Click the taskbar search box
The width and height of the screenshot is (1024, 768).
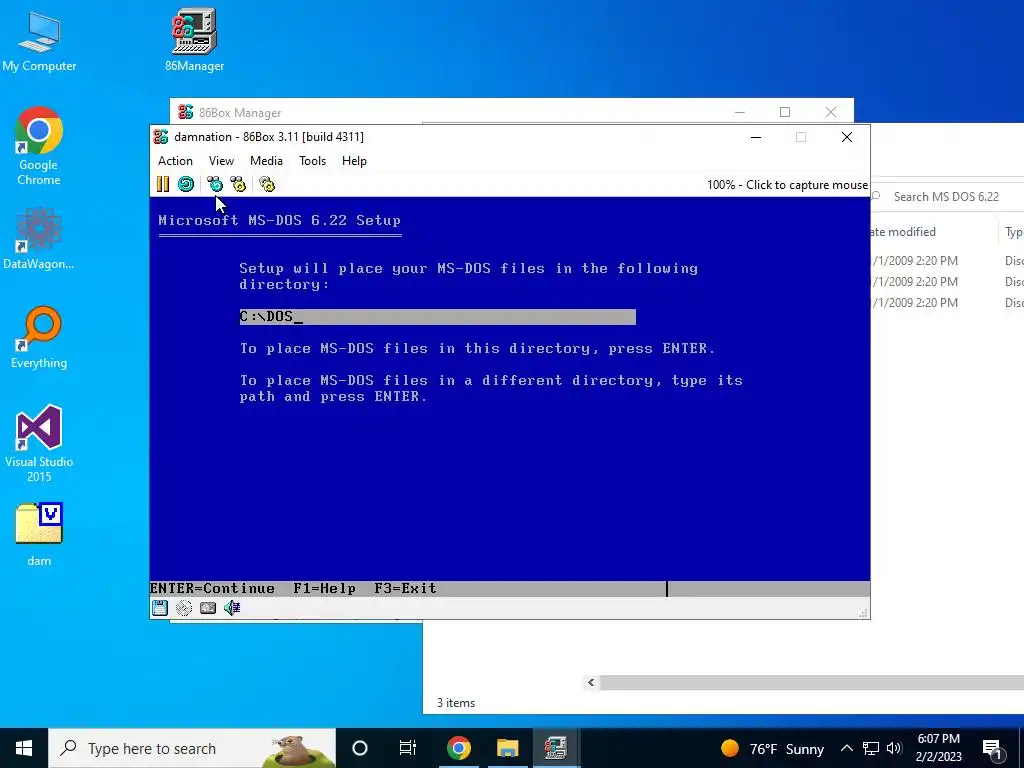tap(192, 748)
